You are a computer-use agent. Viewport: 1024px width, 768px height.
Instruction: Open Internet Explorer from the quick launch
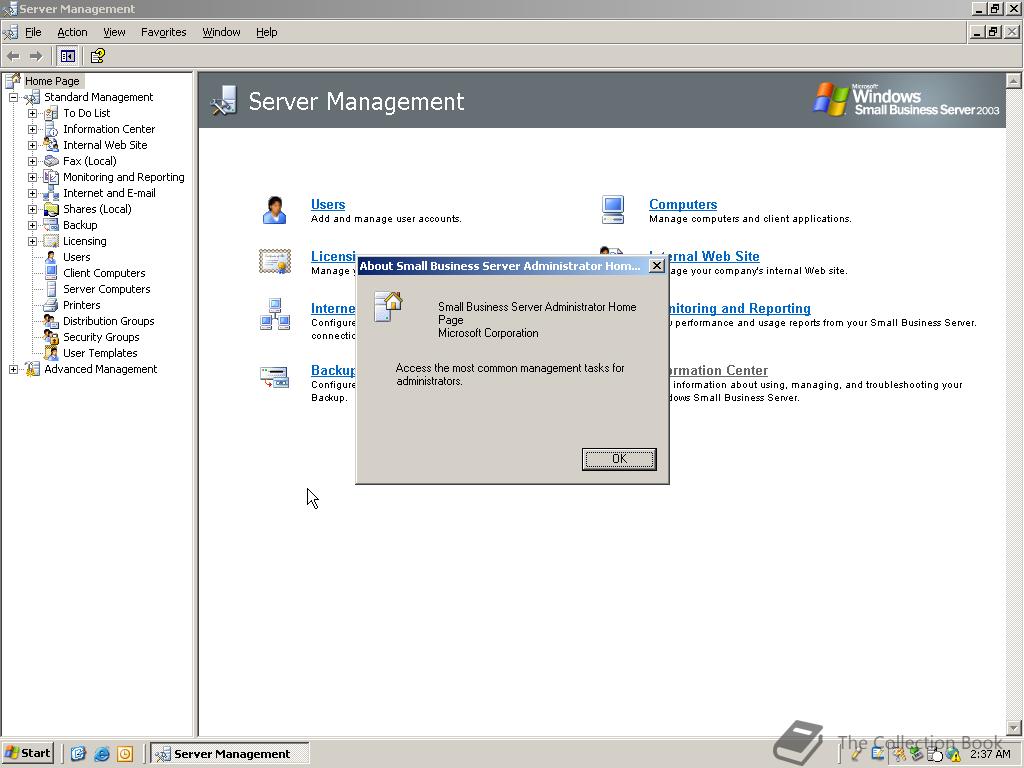click(101, 754)
